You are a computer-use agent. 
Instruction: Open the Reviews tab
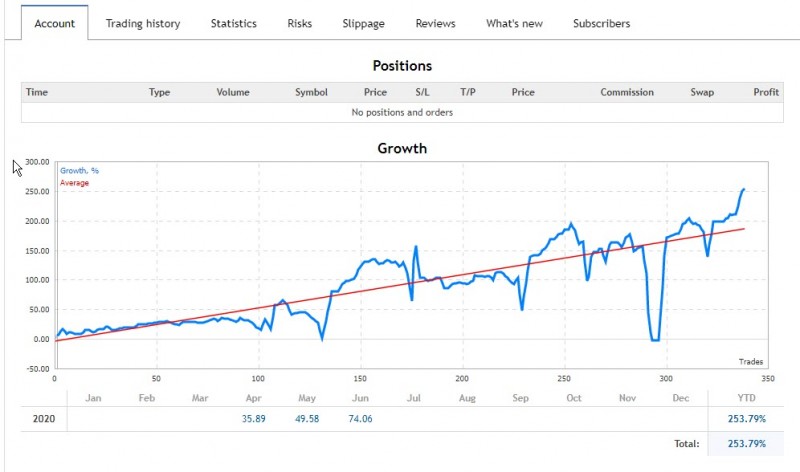point(435,23)
